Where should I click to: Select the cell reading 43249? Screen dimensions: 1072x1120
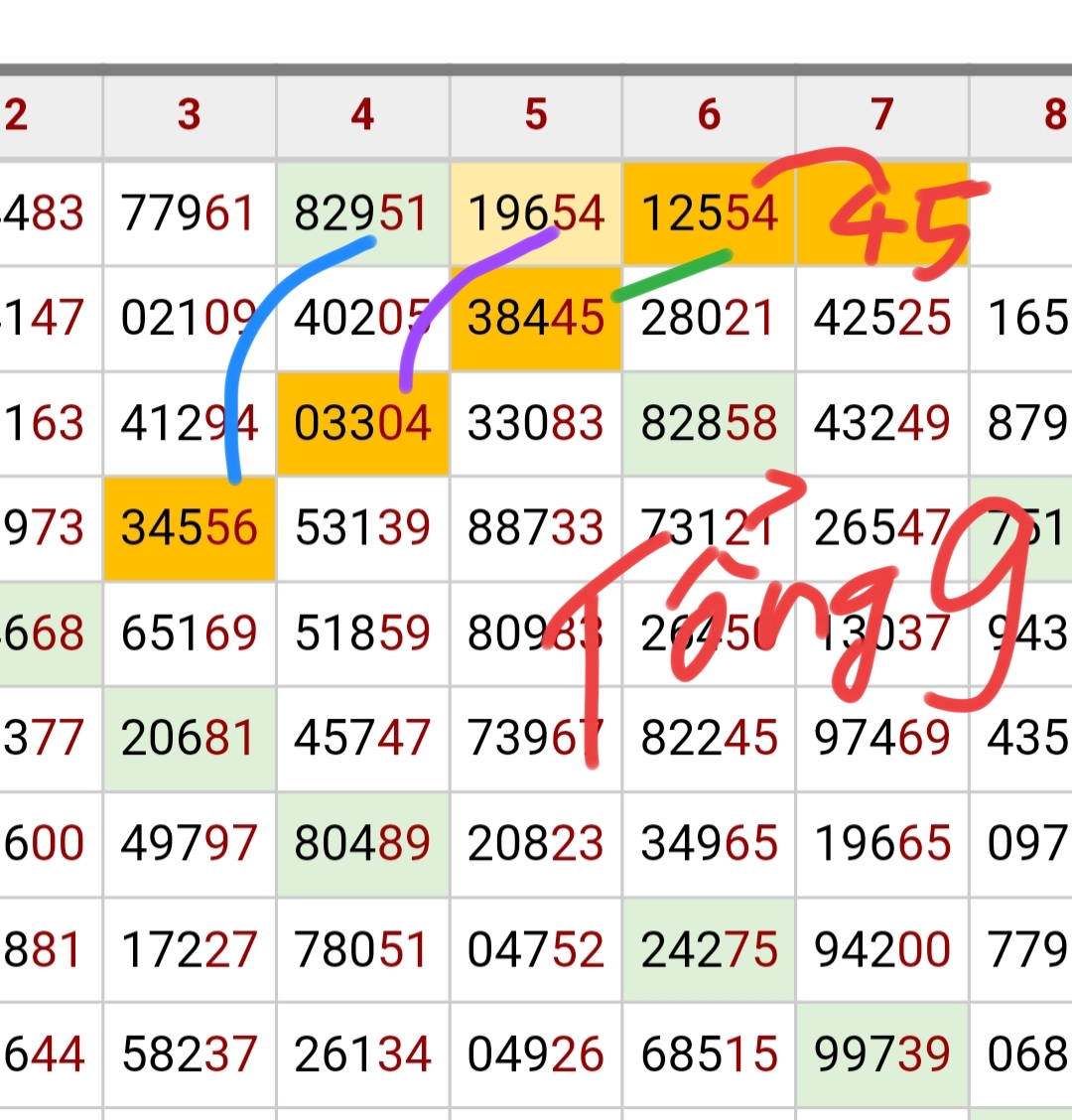tap(882, 424)
